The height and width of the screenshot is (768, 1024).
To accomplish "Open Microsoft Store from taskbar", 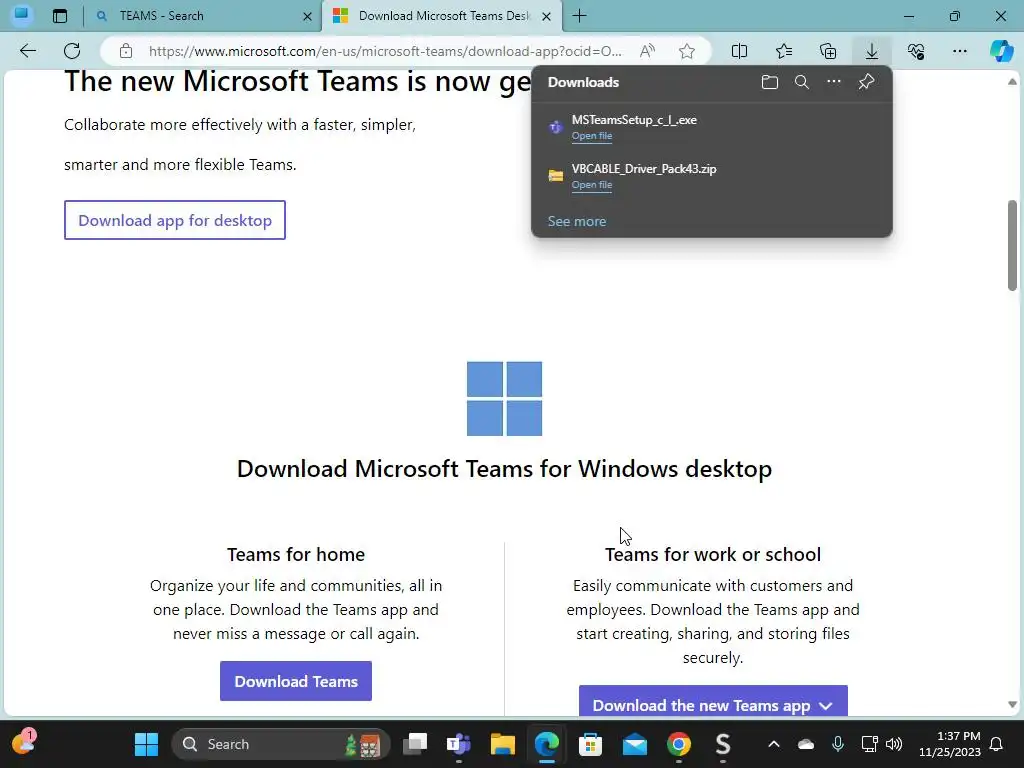I will click(x=590, y=744).
